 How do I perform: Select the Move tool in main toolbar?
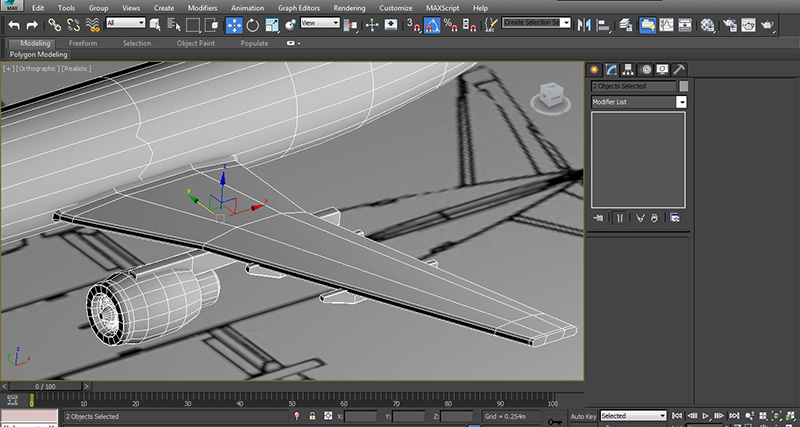pos(234,24)
